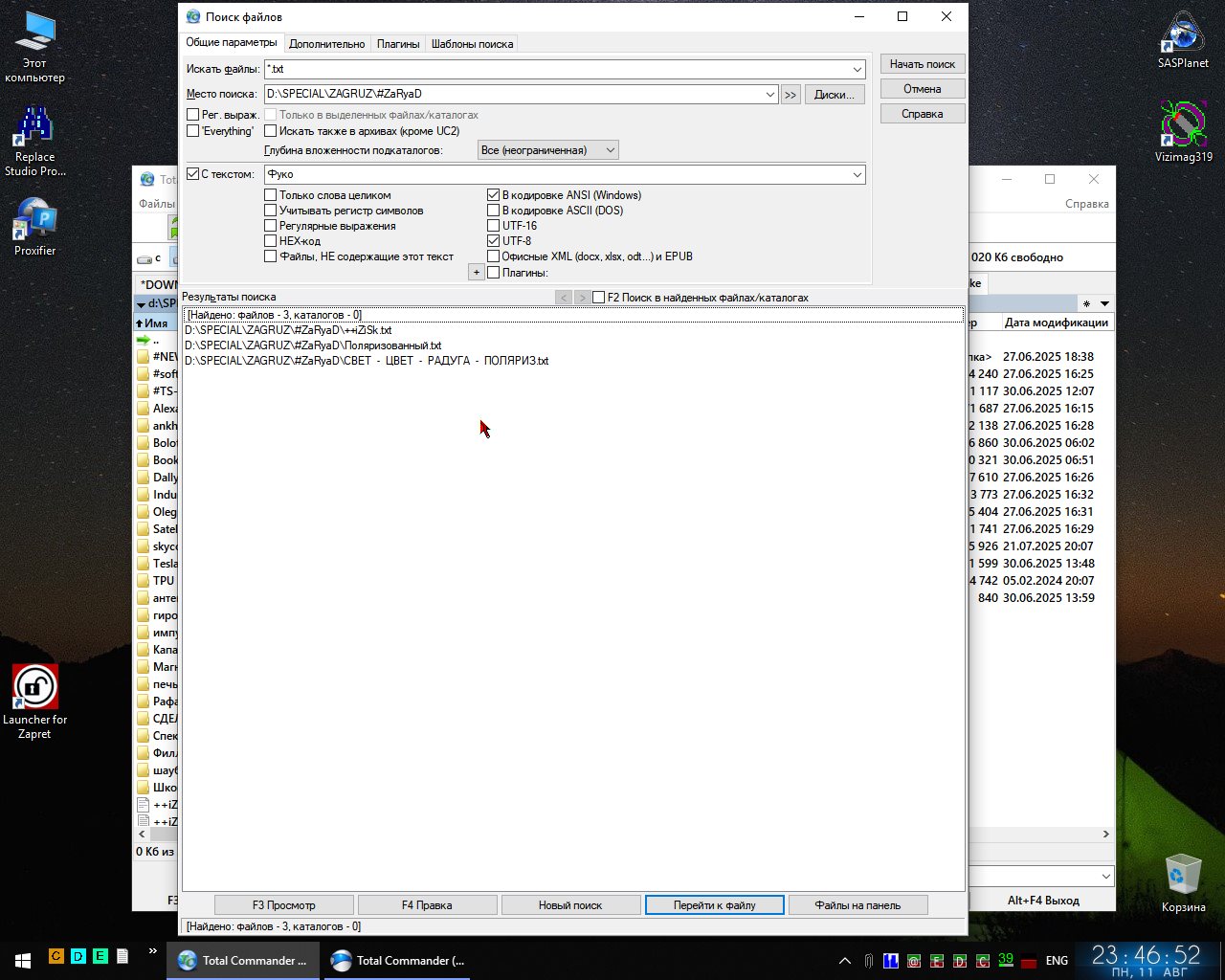
Task: Switch to the 'Дополнительно' tab
Action: [326, 43]
